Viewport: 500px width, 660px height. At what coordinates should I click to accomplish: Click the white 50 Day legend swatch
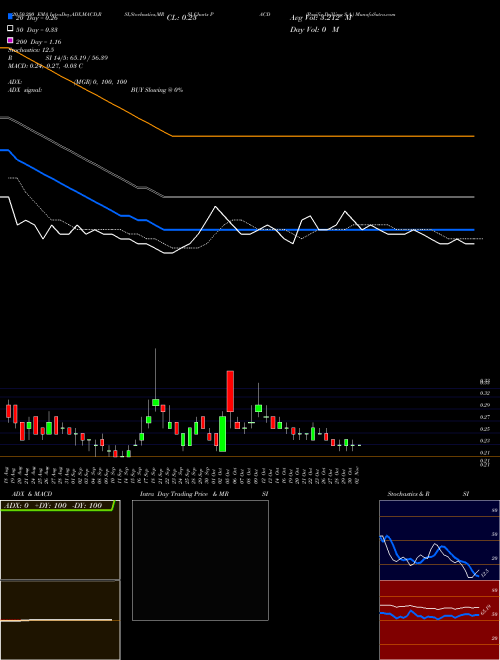tap(10, 29)
